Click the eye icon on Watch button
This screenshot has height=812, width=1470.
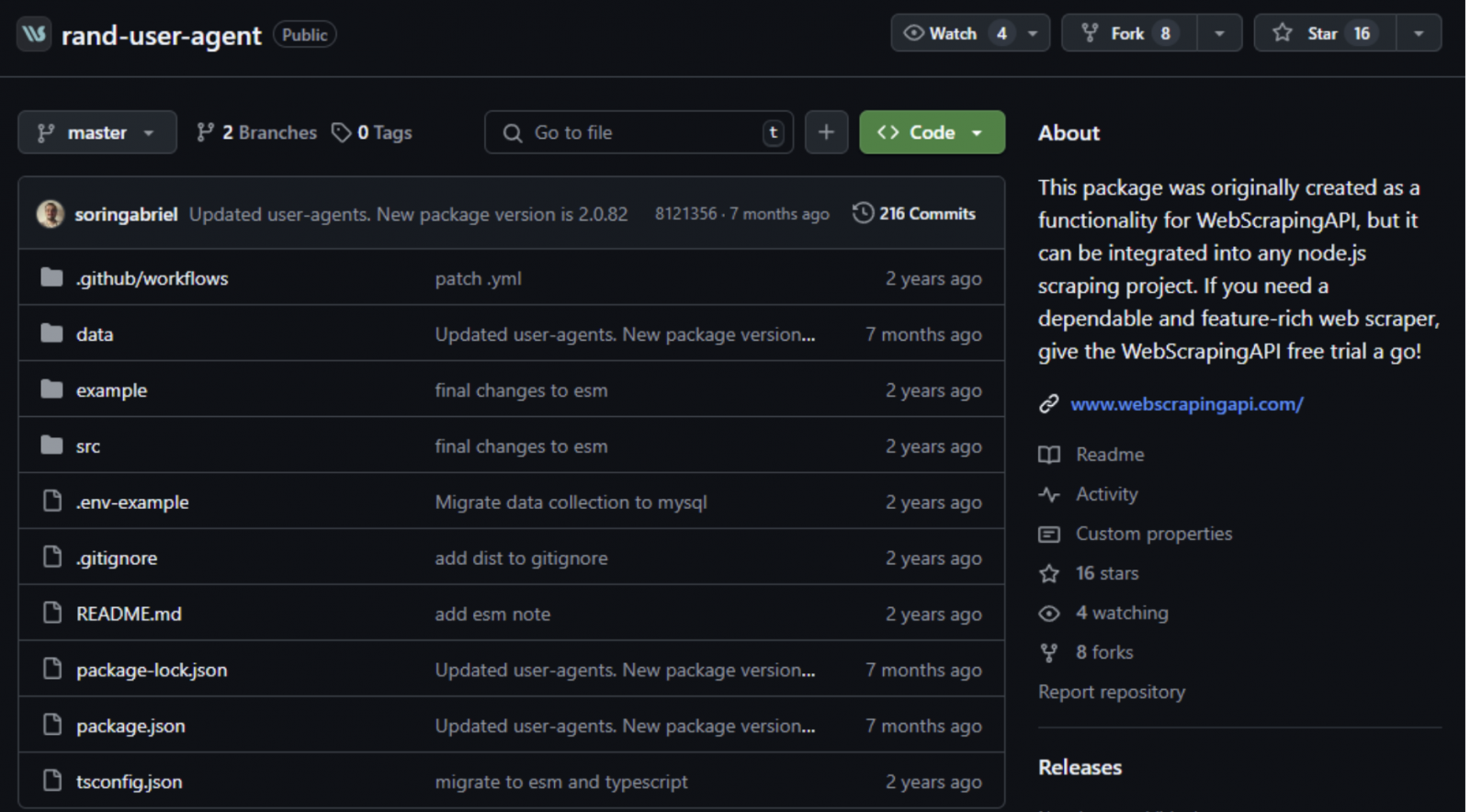(x=913, y=33)
